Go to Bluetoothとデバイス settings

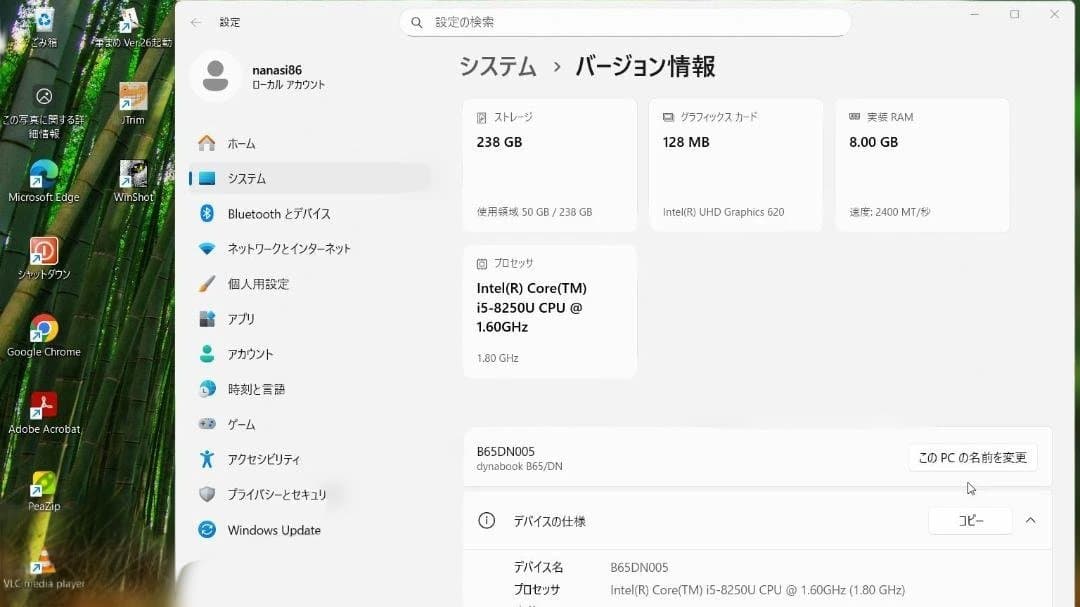coord(281,213)
